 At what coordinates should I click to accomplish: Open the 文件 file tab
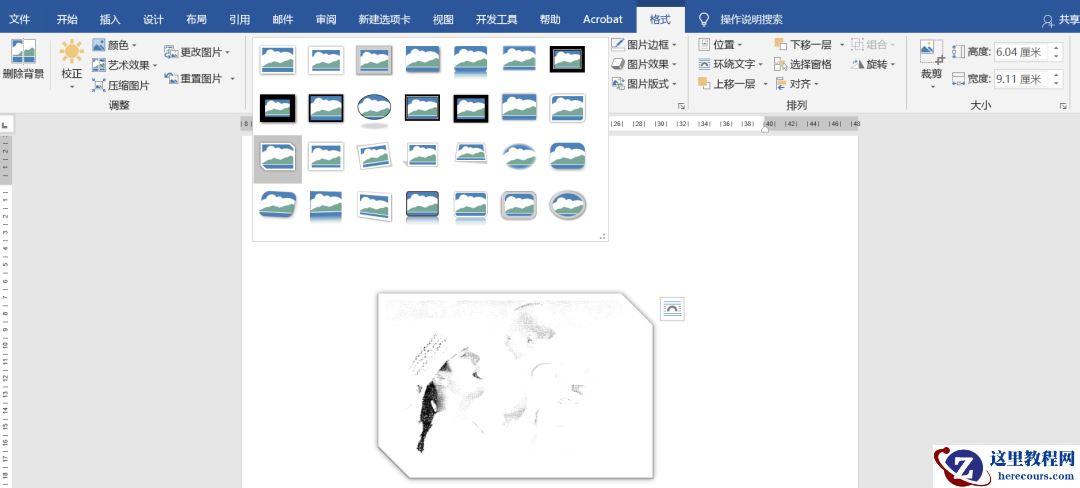19,19
